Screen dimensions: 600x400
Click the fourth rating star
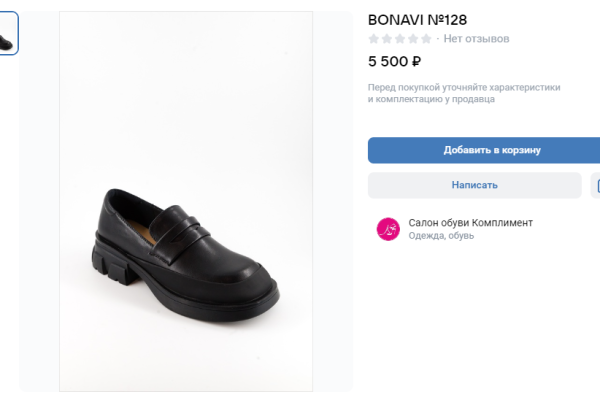413,39
